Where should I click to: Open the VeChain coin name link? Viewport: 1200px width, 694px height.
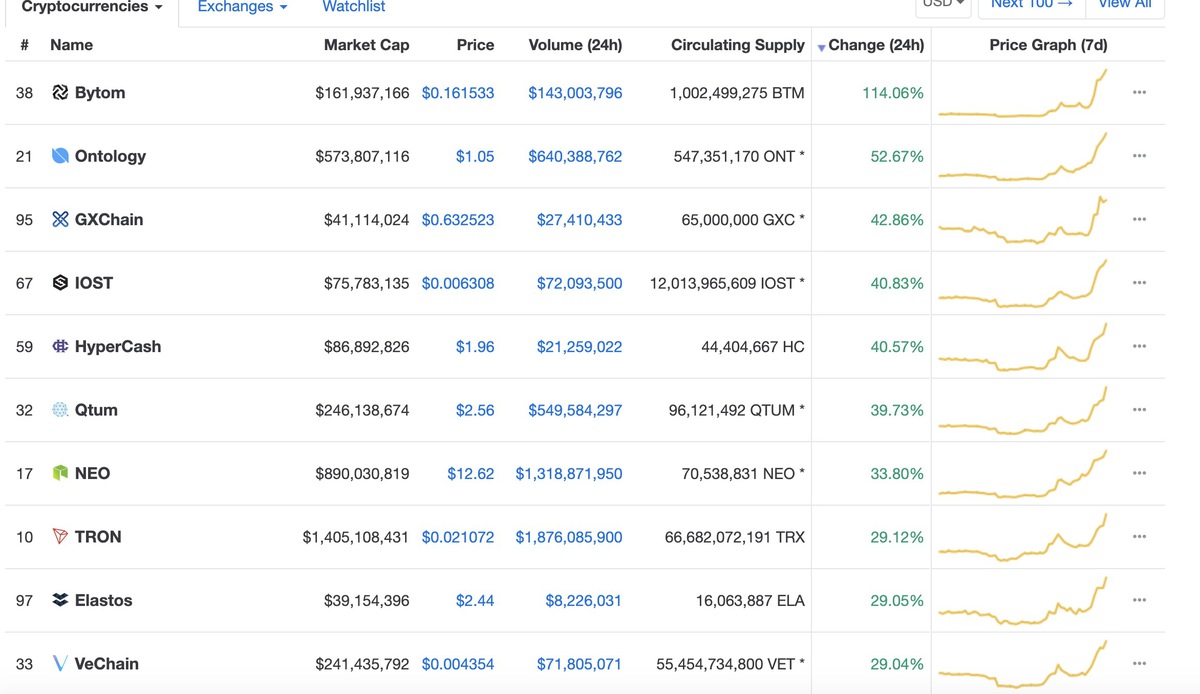click(x=107, y=664)
